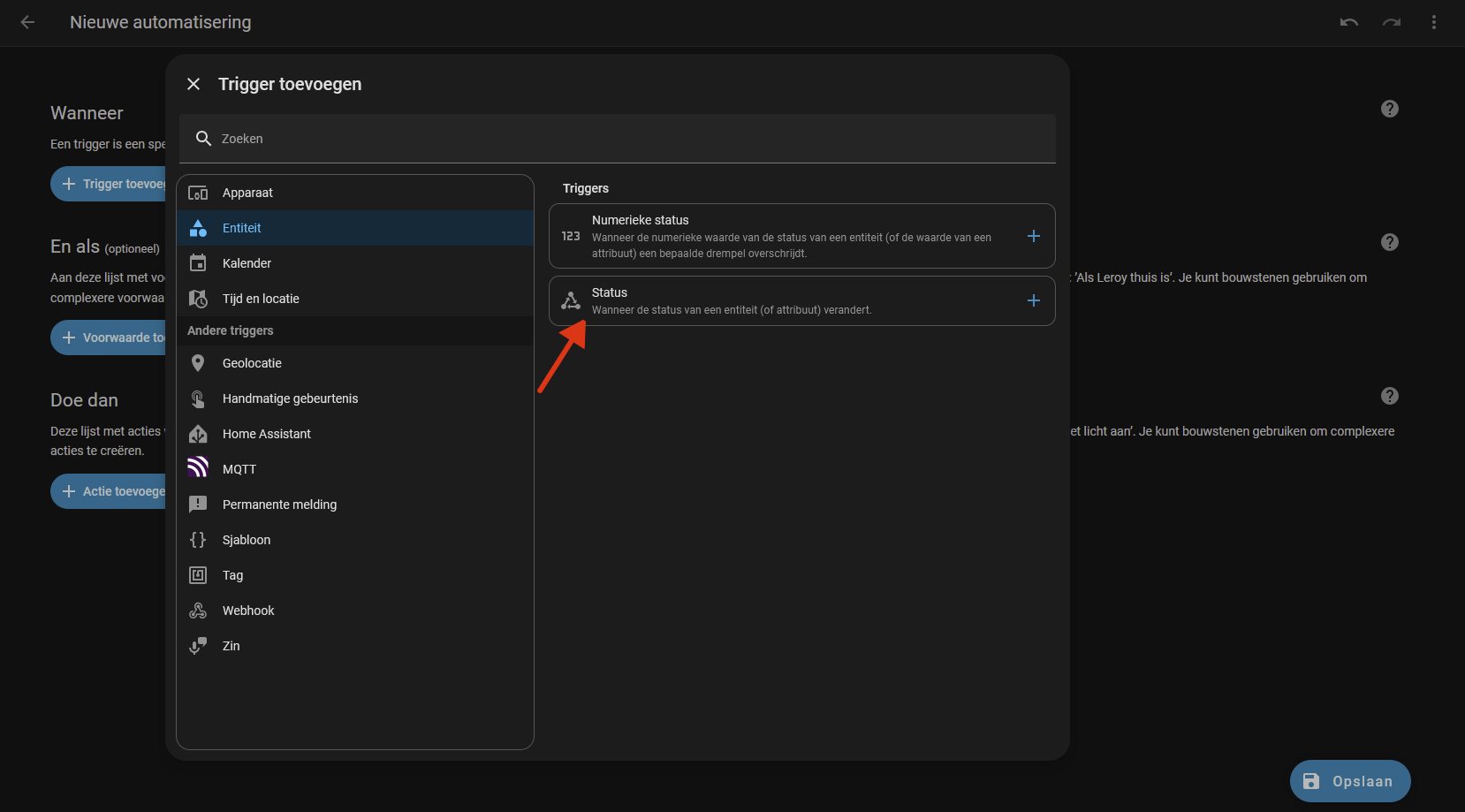Image resolution: width=1465 pixels, height=812 pixels.
Task: Close the Trigger toevoegen dialog
Action: 194,84
